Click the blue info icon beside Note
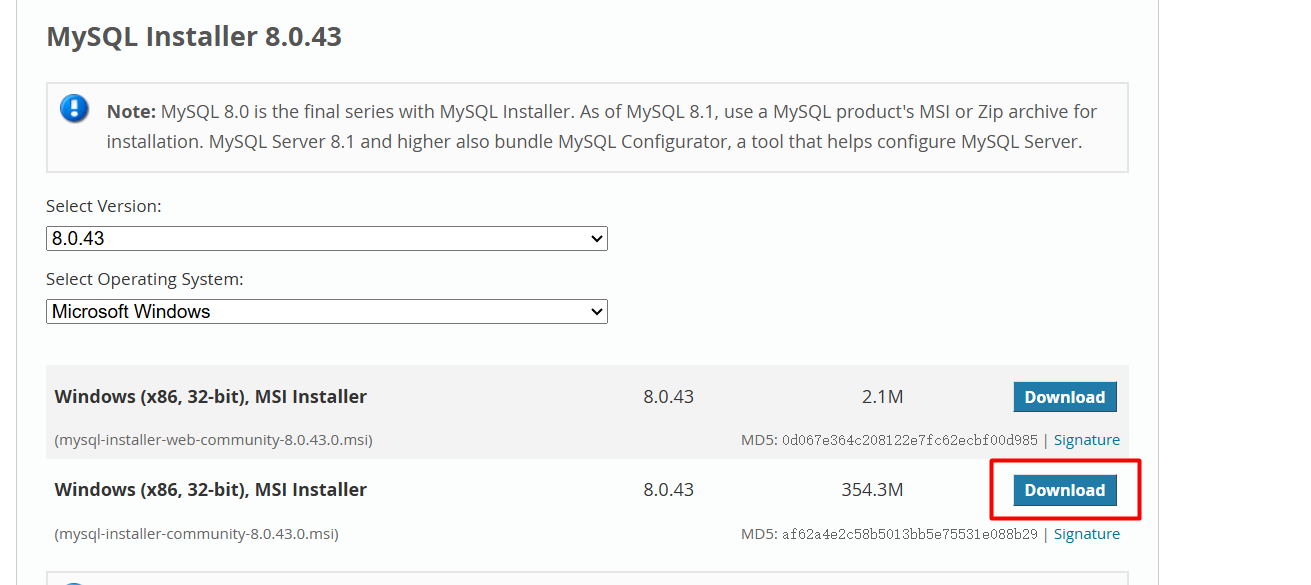This screenshot has height=585, width=1311. [x=75, y=108]
